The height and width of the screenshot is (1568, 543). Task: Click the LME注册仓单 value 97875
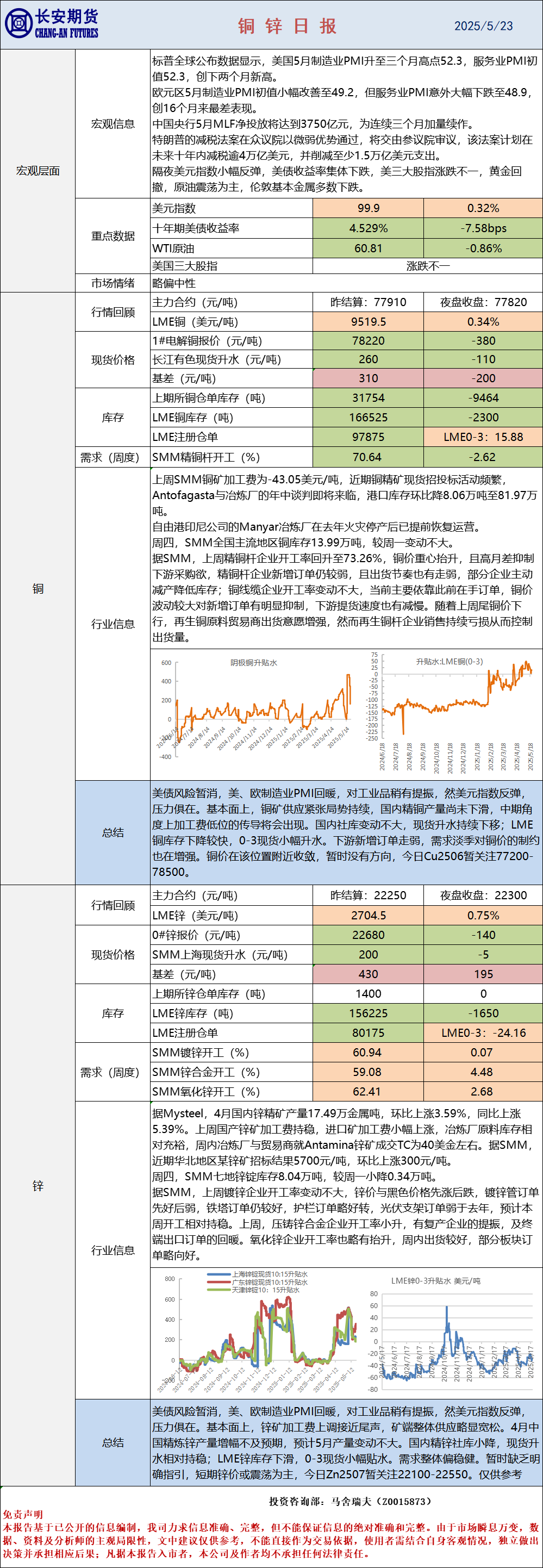point(369,437)
